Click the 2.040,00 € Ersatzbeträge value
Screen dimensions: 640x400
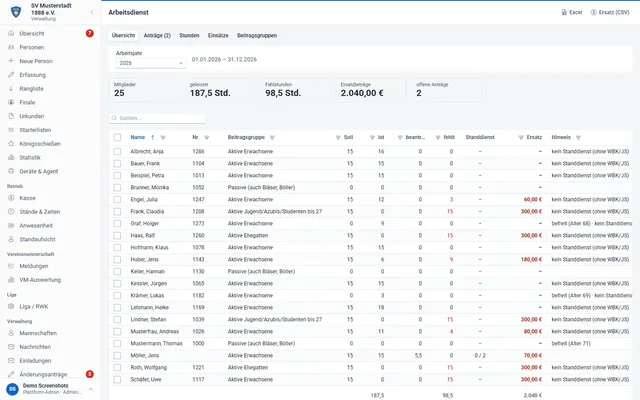coord(362,93)
